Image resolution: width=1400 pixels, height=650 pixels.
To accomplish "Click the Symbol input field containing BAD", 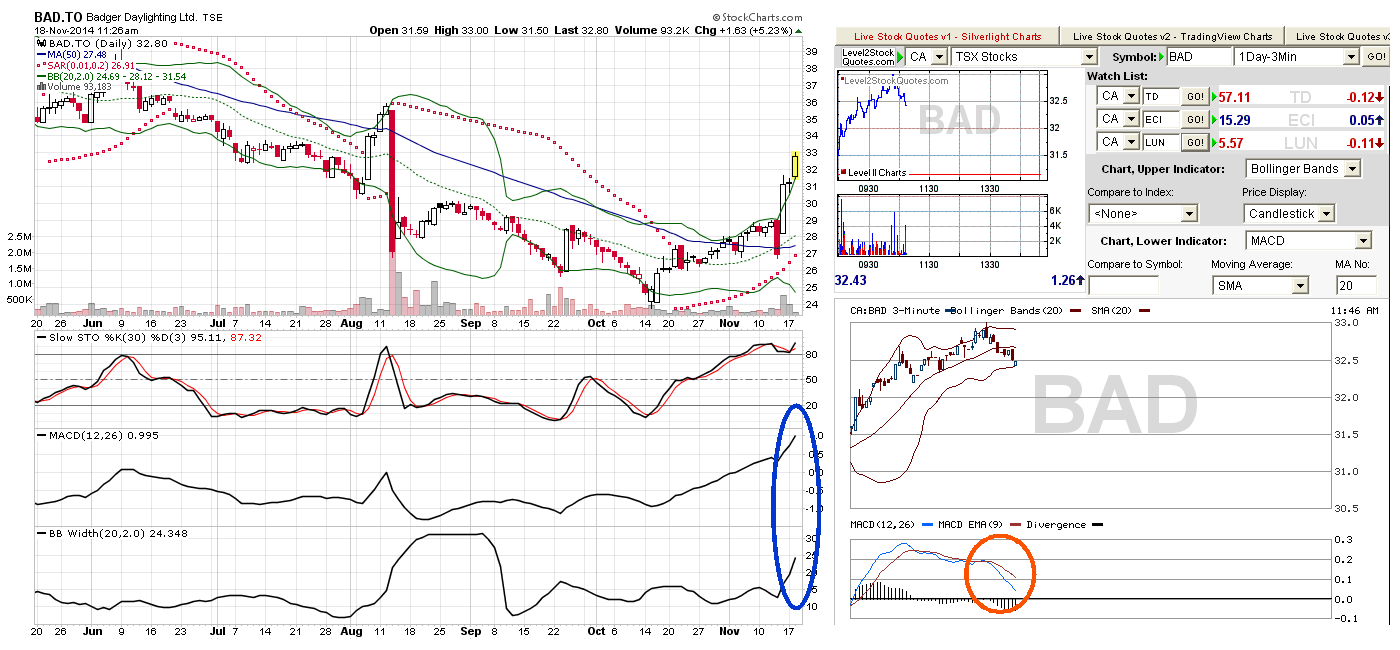I will (x=1199, y=57).
